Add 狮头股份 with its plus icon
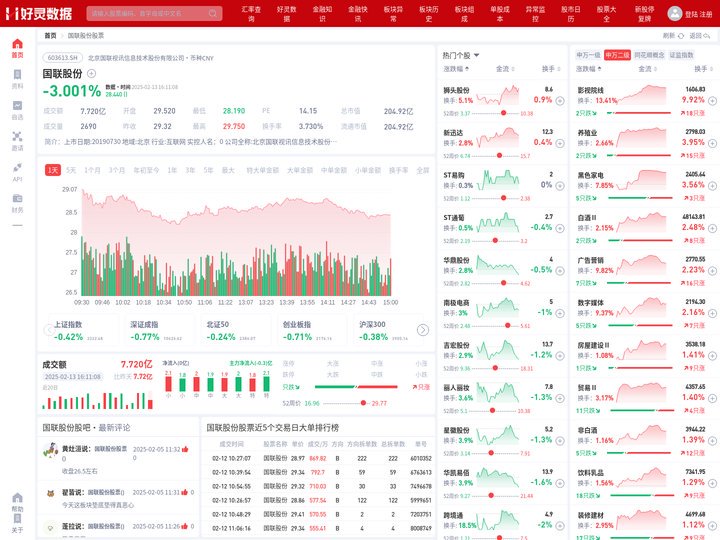This screenshot has height=540, width=720. click(x=560, y=101)
